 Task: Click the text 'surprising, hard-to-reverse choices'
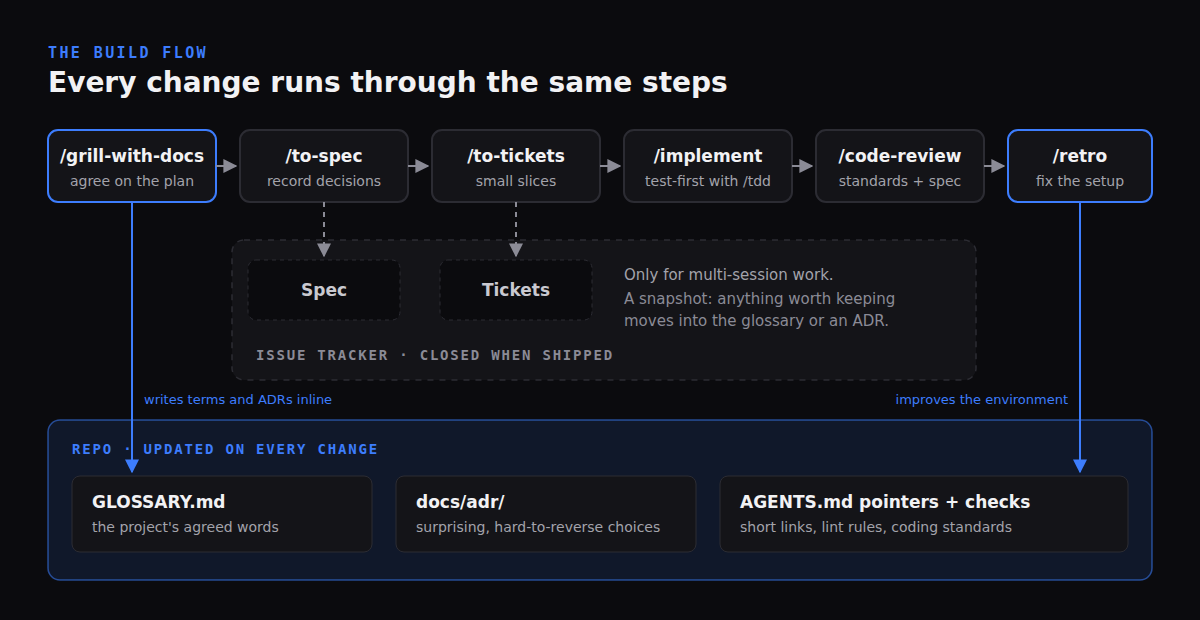pos(538,527)
